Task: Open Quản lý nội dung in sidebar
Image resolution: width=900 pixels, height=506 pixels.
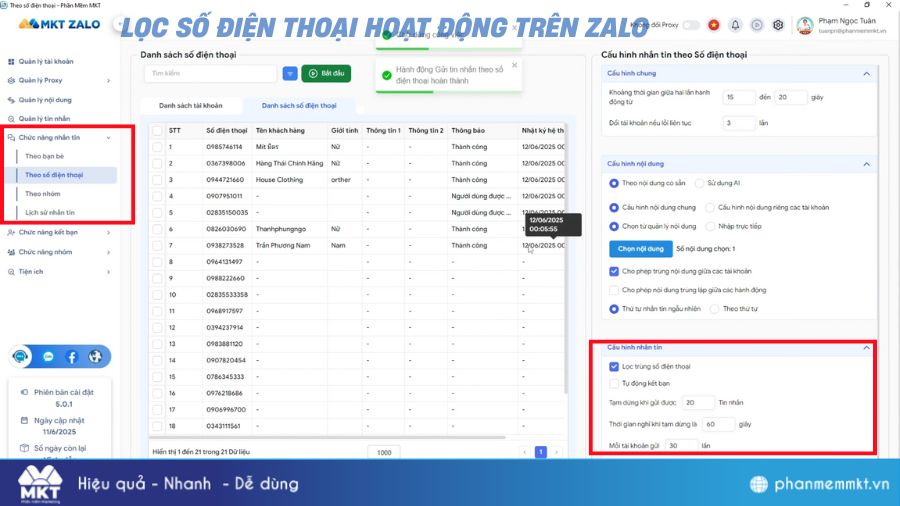Action: point(45,100)
